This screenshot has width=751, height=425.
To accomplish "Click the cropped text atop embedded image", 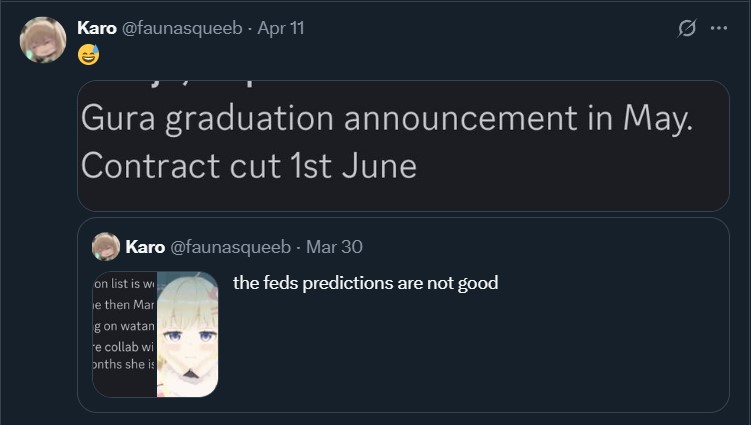I will [199, 84].
